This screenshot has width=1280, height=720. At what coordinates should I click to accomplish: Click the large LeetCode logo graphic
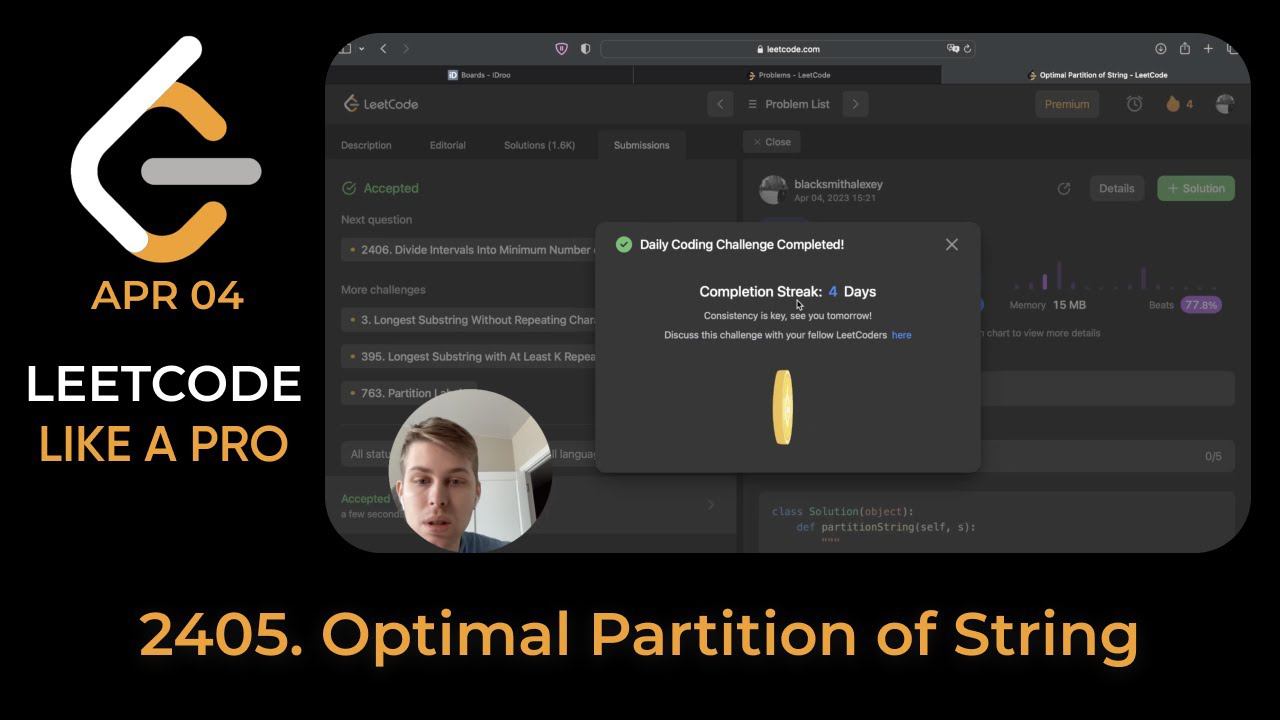coord(165,148)
